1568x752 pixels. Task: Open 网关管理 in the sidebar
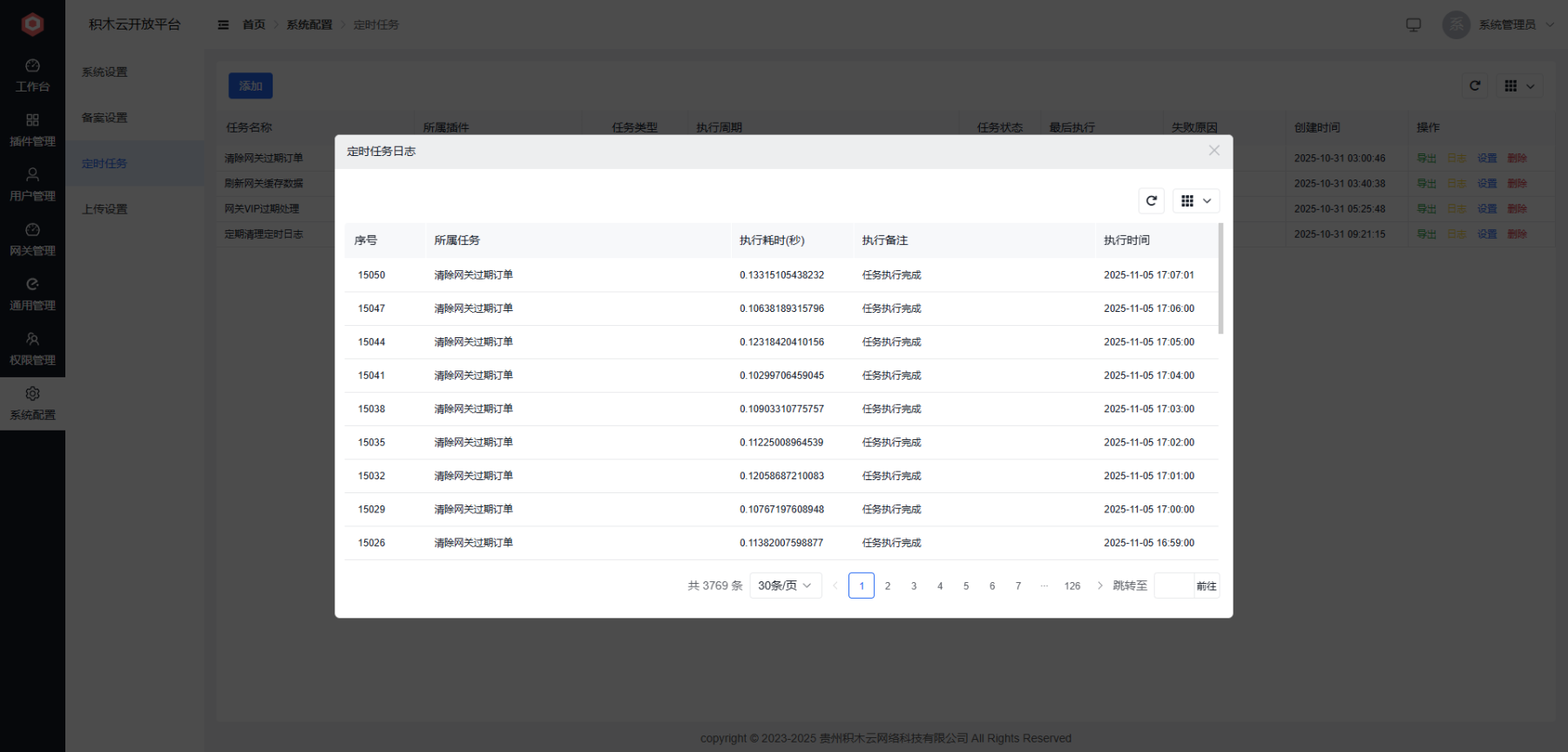pos(32,240)
